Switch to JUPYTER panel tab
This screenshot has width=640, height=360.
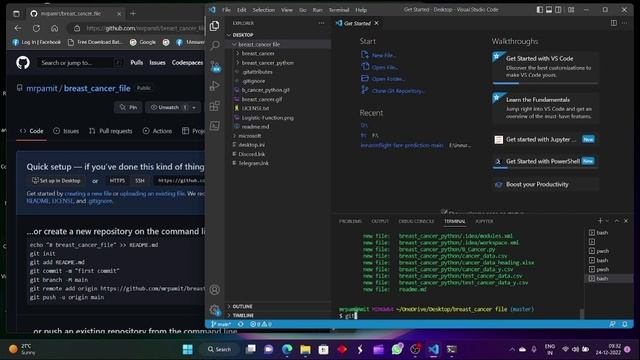coord(484,221)
